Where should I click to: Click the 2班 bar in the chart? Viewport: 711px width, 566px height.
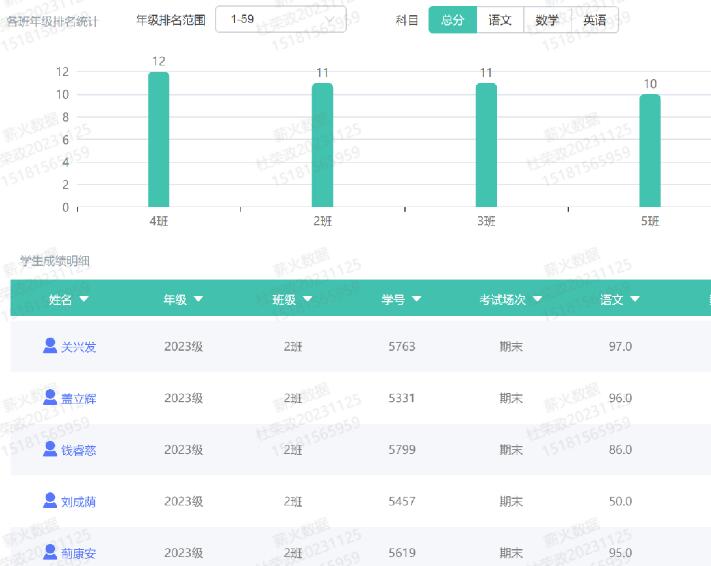click(x=322, y=145)
